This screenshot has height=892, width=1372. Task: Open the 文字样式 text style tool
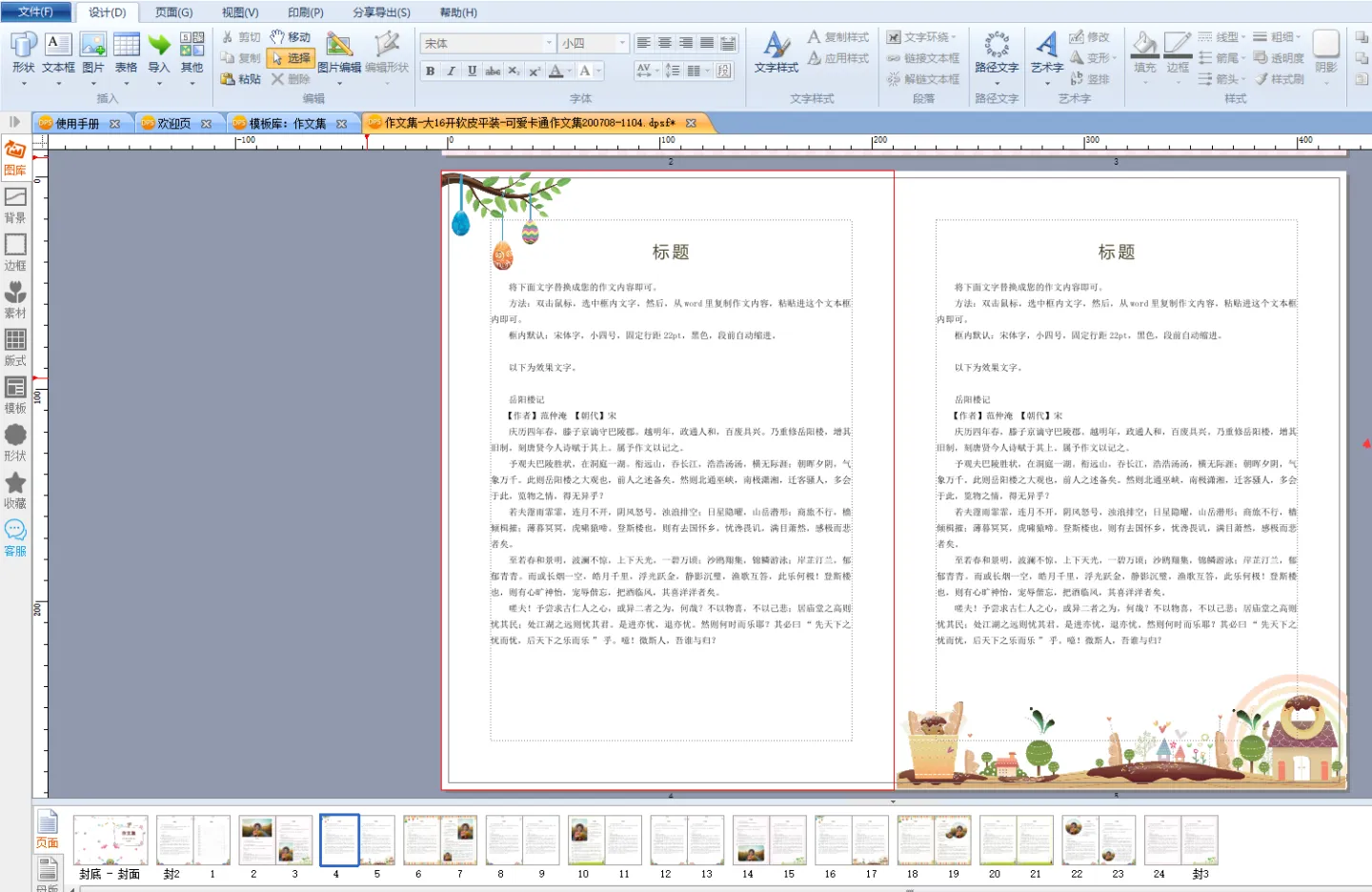pos(777,53)
